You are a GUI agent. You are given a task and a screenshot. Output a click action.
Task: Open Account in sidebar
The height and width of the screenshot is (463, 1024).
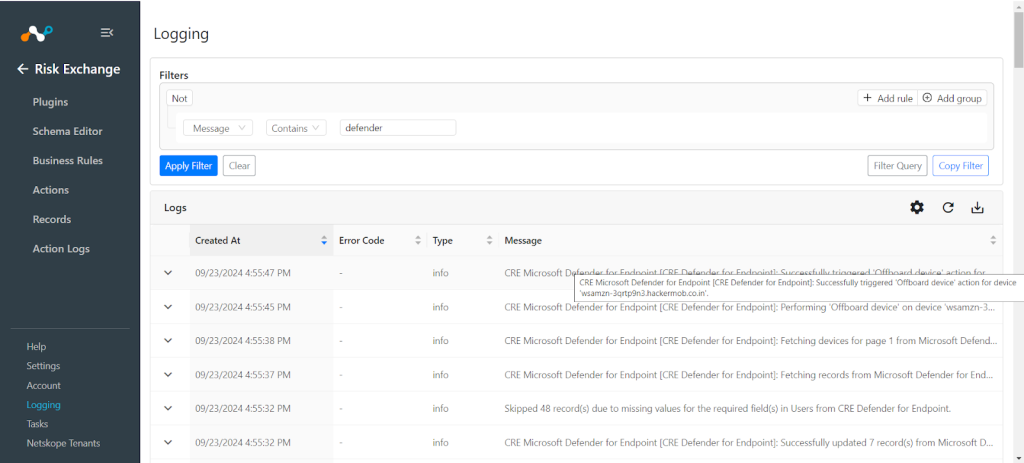click(x=43, y=385)
